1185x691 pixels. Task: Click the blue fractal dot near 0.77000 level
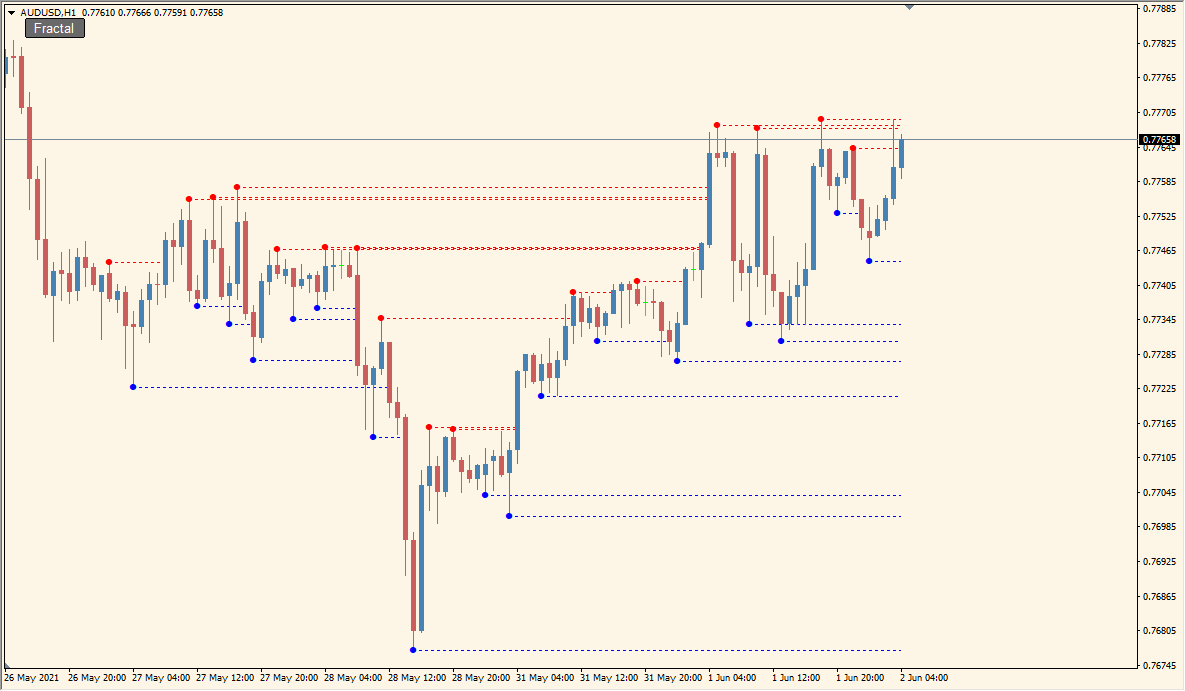[509, 516]
